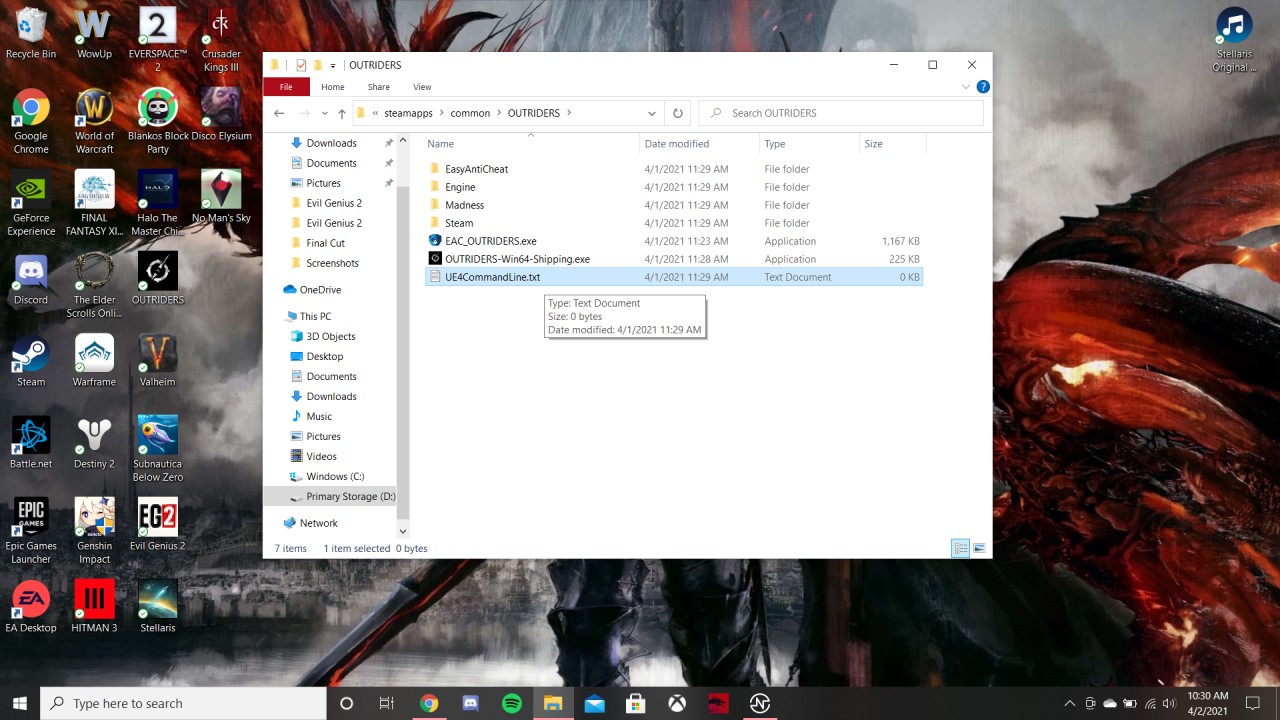The height and width of the screenshot is (720, 1280).
Task: Sort files by Date modified column
Action: pyautogui.click(x=677, y=144)
